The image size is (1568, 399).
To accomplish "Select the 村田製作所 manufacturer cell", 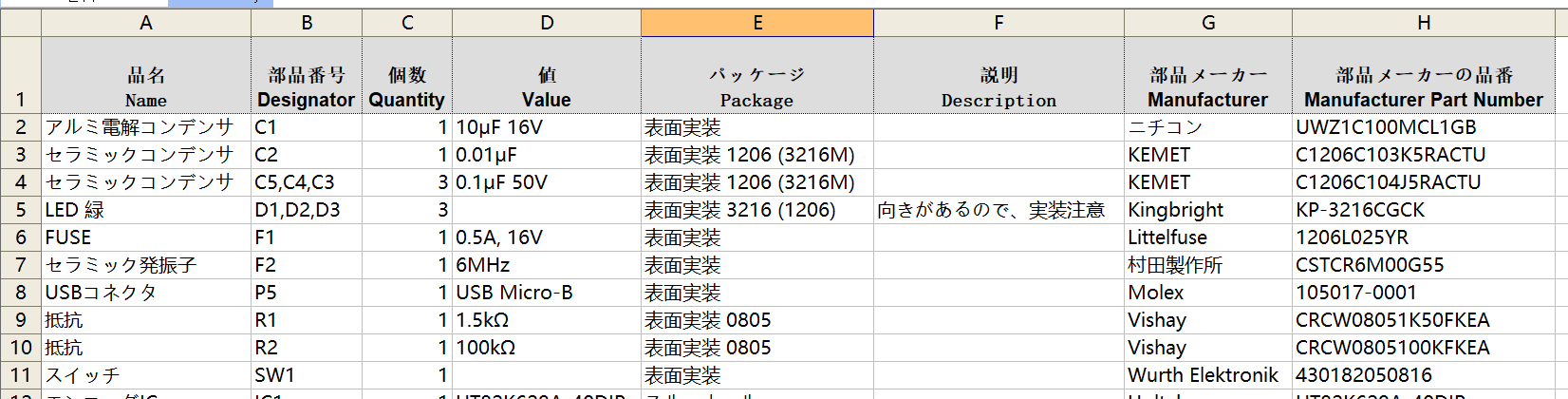I will pyautogui.click(x=1208, y=265).
